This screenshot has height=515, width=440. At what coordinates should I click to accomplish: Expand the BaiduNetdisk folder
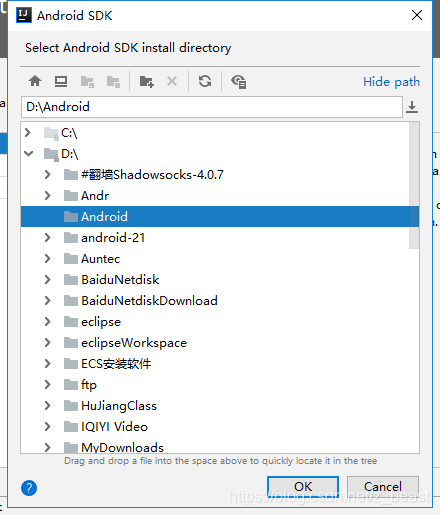point(48,279)
